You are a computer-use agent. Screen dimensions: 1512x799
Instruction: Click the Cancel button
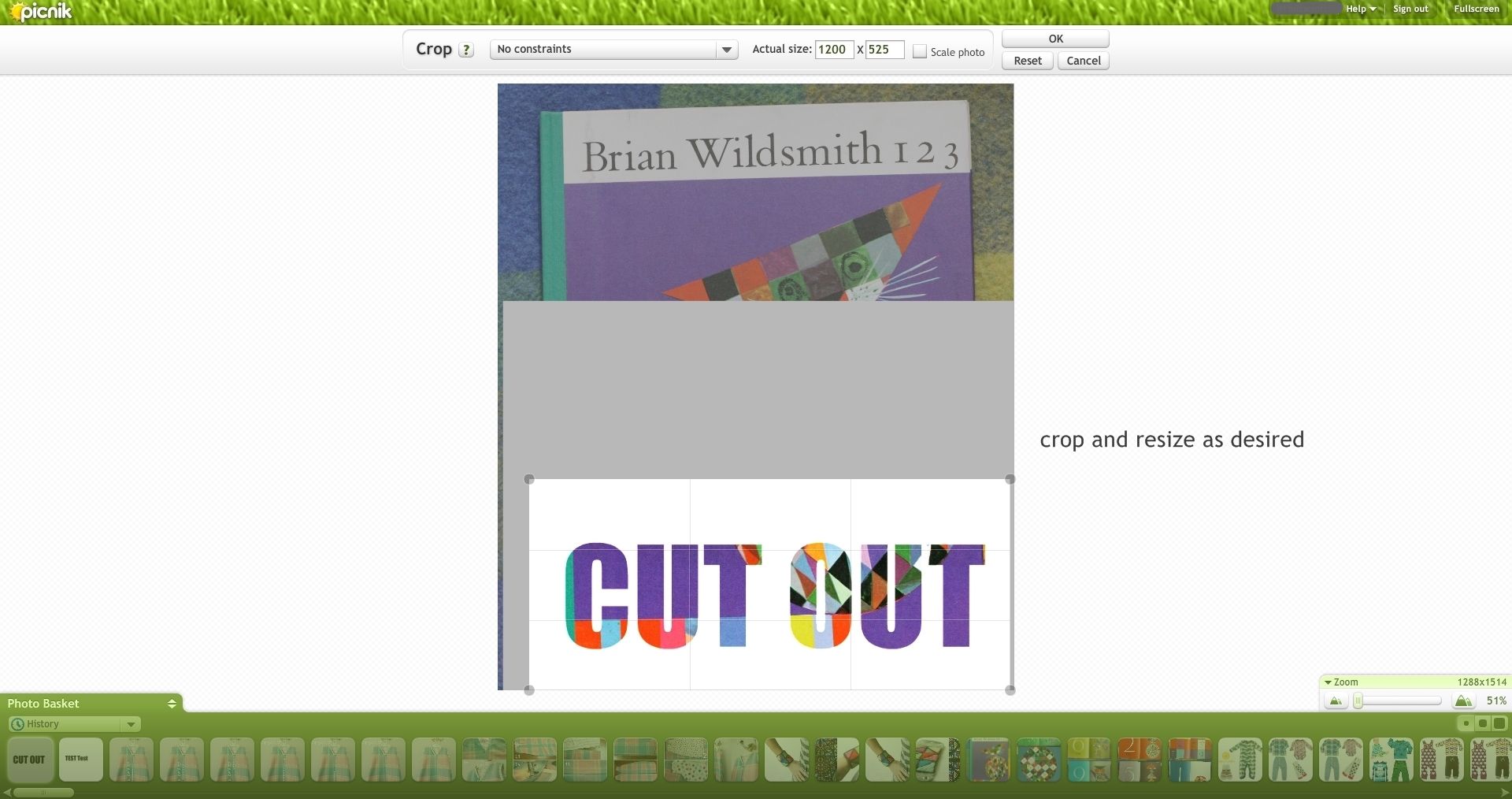pyautogui.click(x=1084, y=61)
